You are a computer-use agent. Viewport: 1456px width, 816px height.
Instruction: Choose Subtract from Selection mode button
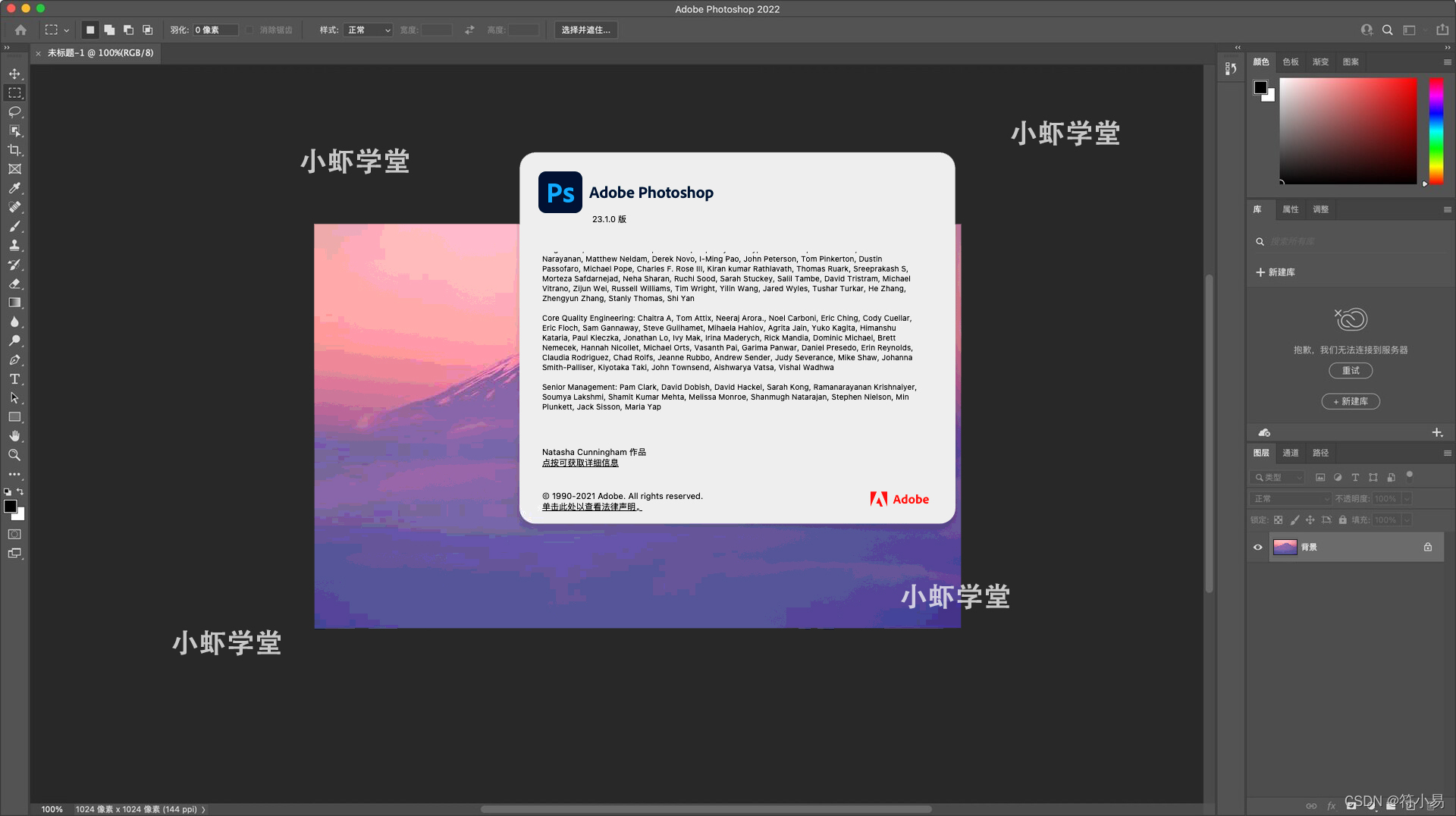(x=128, y=30)
